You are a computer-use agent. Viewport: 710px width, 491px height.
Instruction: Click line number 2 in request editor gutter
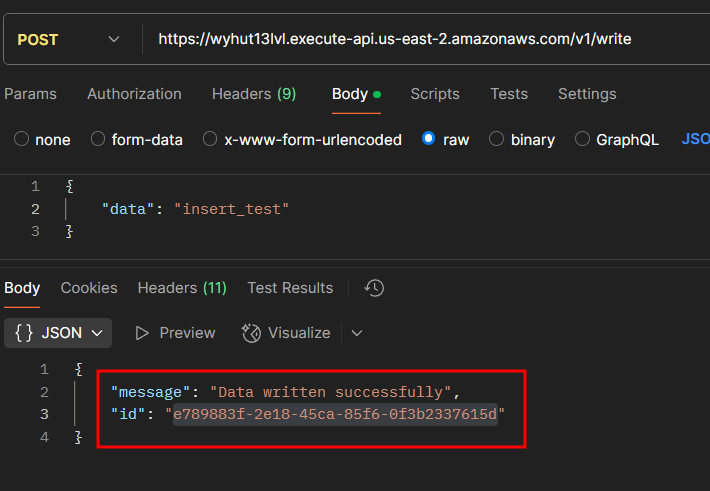[x=35, y=209]
